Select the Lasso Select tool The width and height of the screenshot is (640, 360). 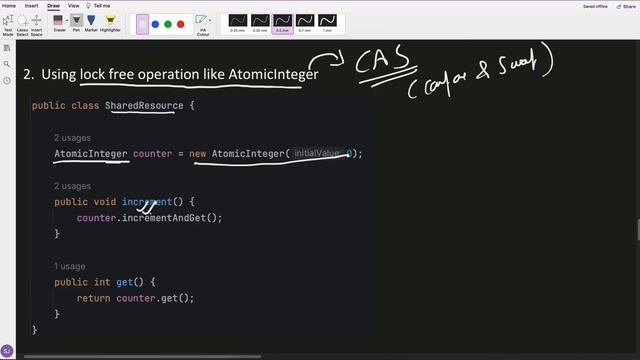tap(22, 25)
